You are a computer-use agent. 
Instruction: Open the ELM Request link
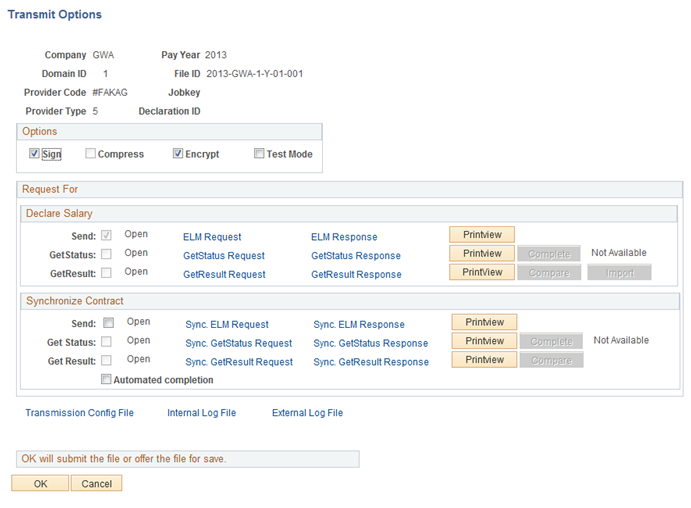point(212,237)
